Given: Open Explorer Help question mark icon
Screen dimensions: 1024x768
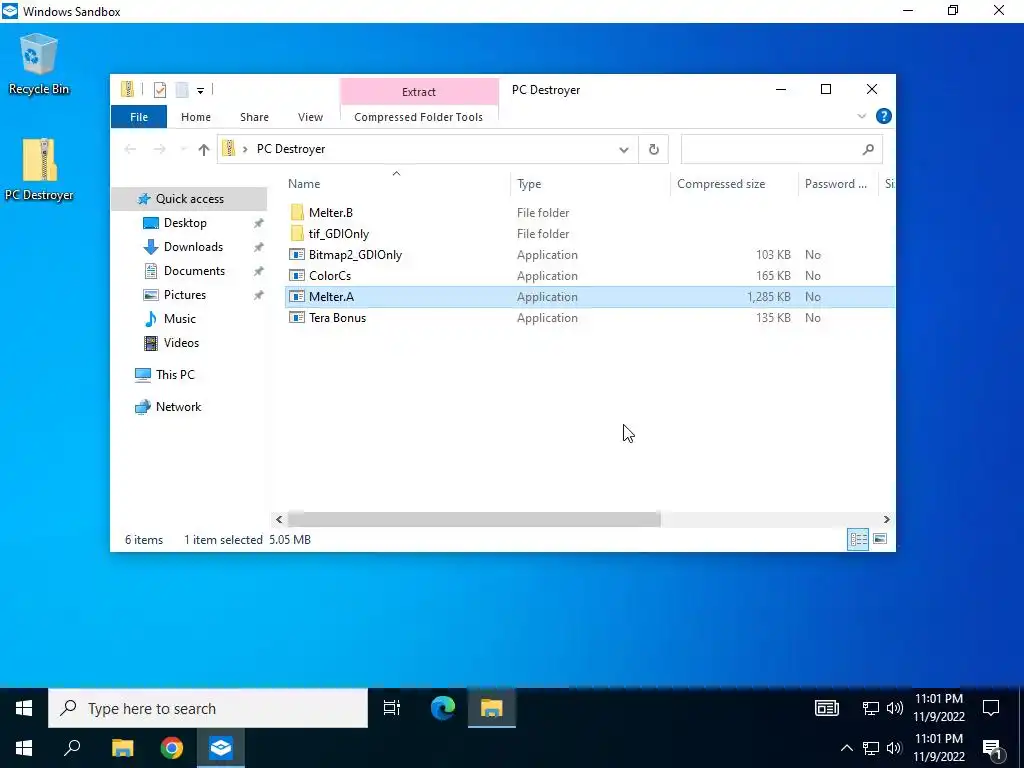Looking at the screenshot, I should tap(884, 116).
